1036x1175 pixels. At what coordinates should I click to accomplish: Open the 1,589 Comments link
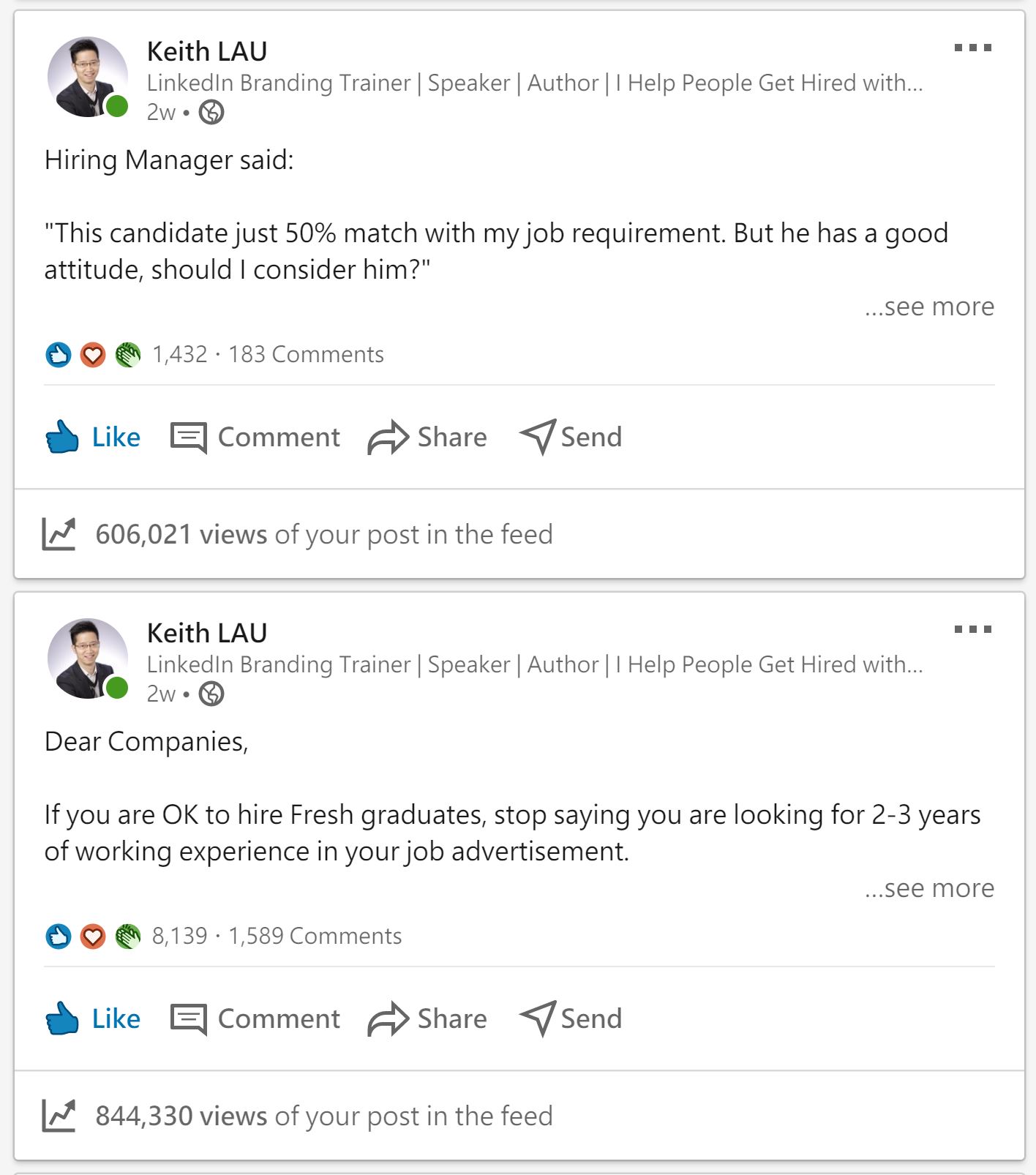[315, 936]
